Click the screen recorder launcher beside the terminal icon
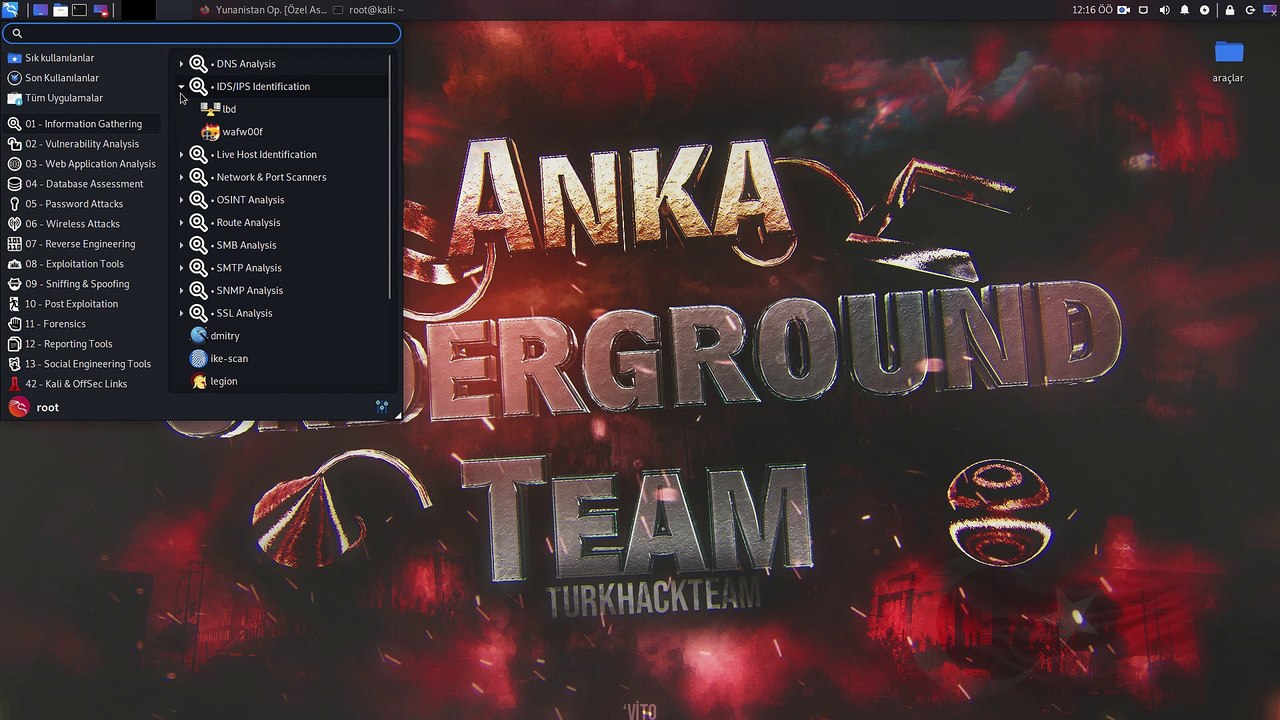 tap(100, 10)
